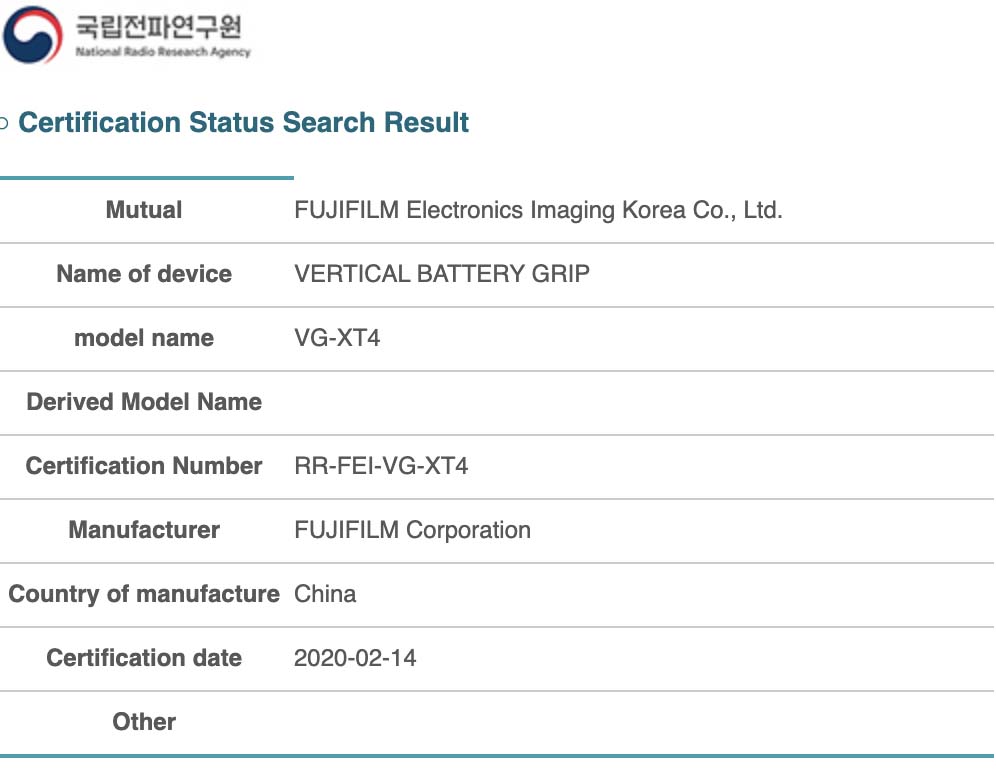This screenshot has width=996, height=770.
Task: Select the Certification Number label
Action: pyautogui.click(x=144, y=466)
